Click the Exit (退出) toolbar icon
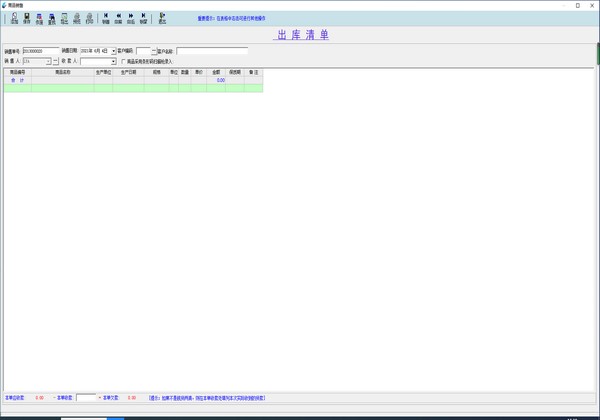 coord(162,18)
